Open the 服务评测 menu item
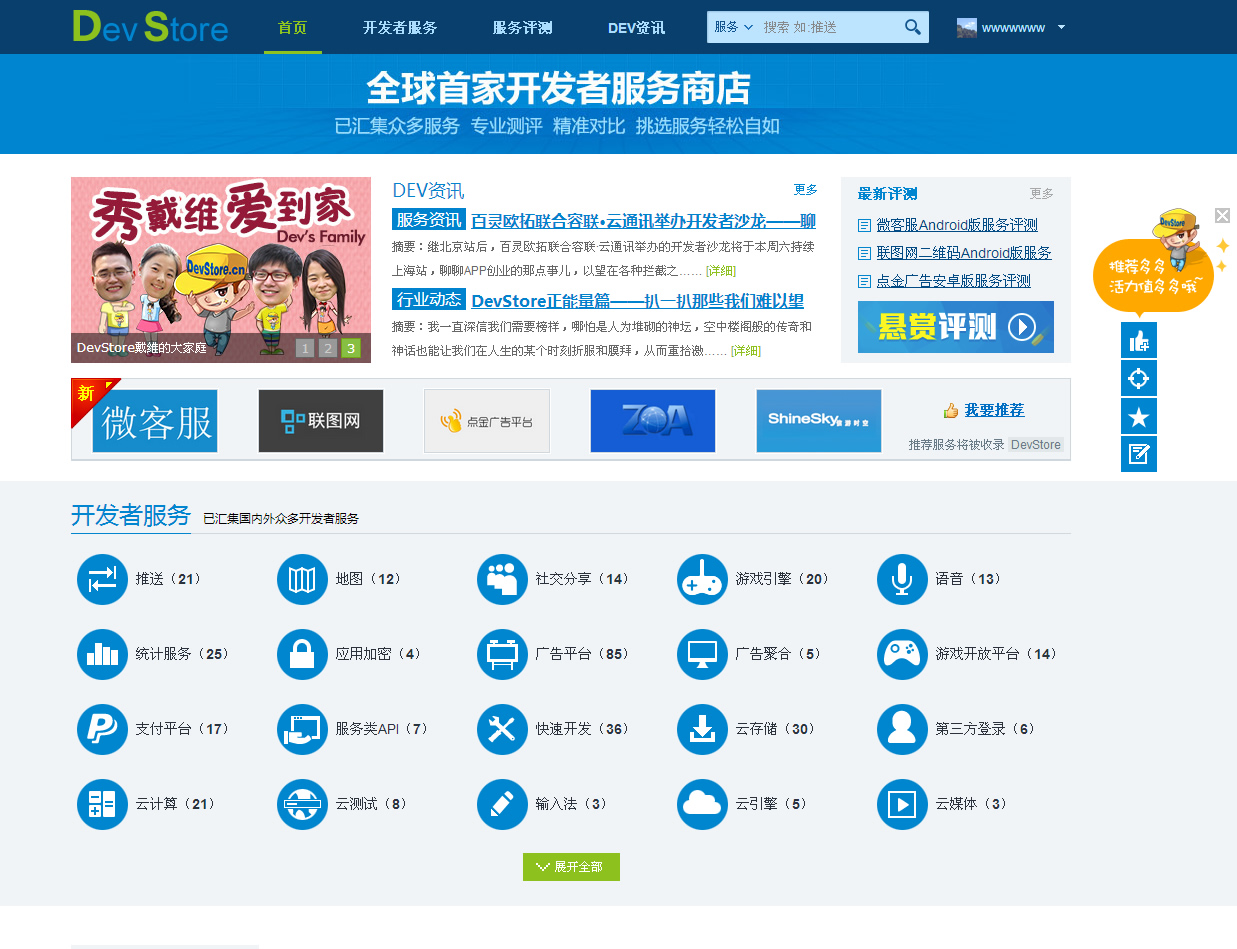1237x949 pixels. click(523, 27)
